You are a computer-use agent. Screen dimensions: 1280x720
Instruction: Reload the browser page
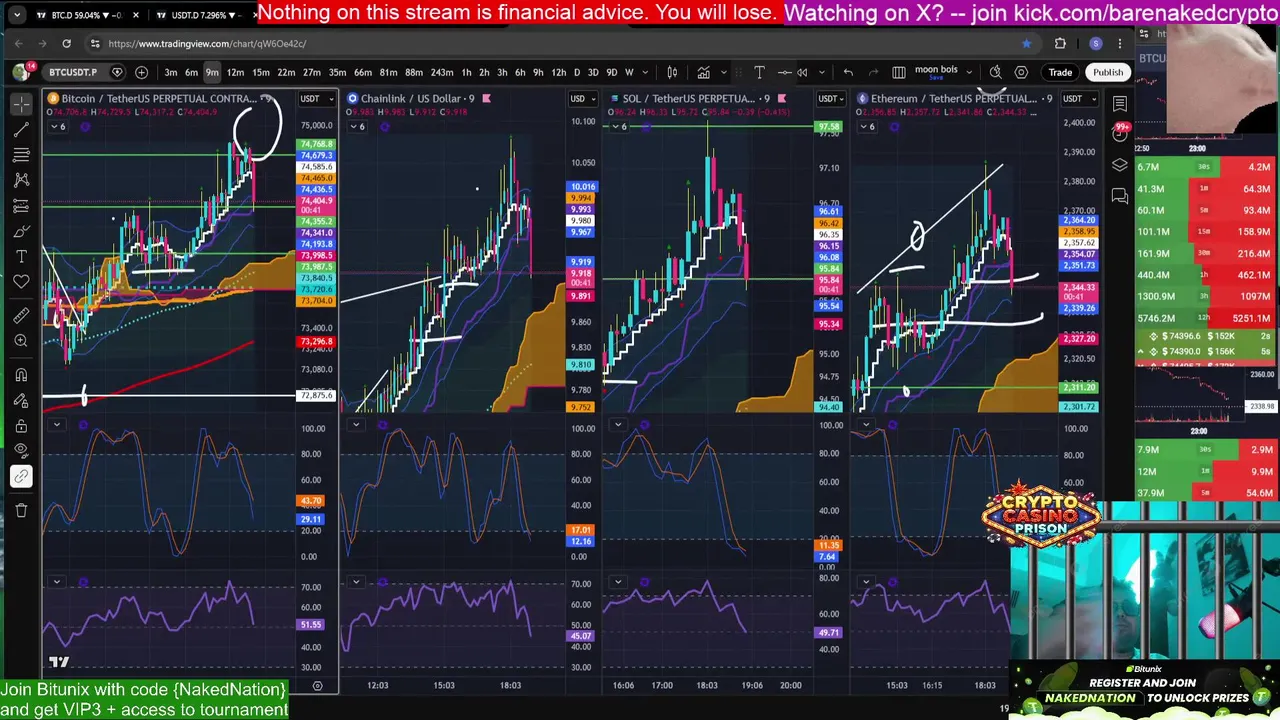[x=66, y=43]
